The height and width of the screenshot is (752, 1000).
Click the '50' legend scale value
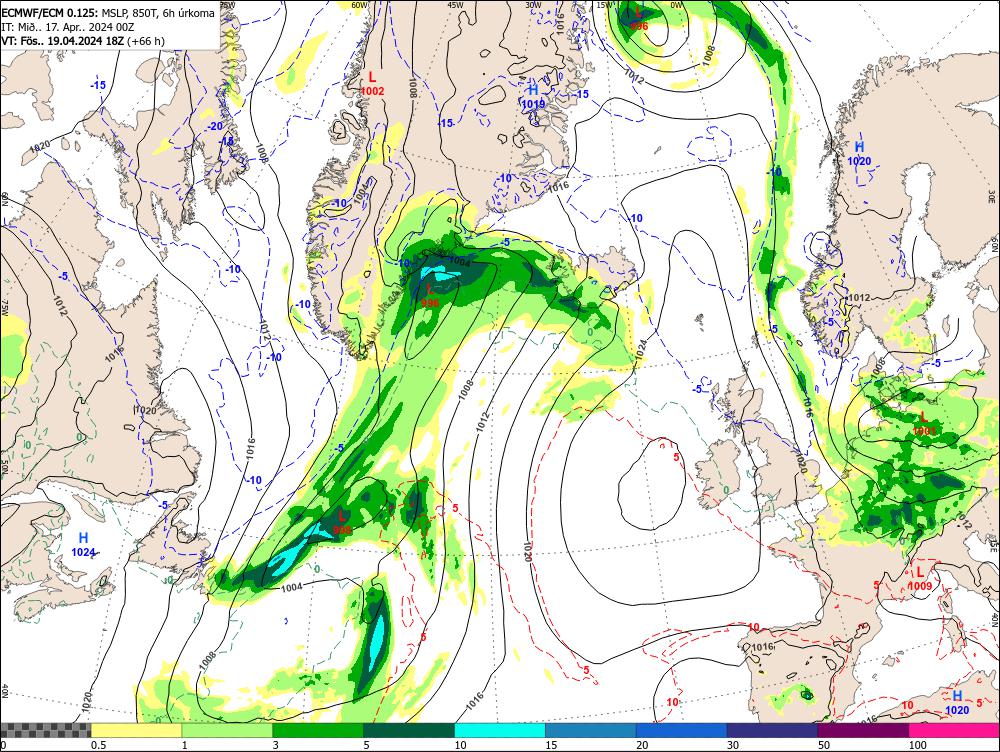pos(824,745)
